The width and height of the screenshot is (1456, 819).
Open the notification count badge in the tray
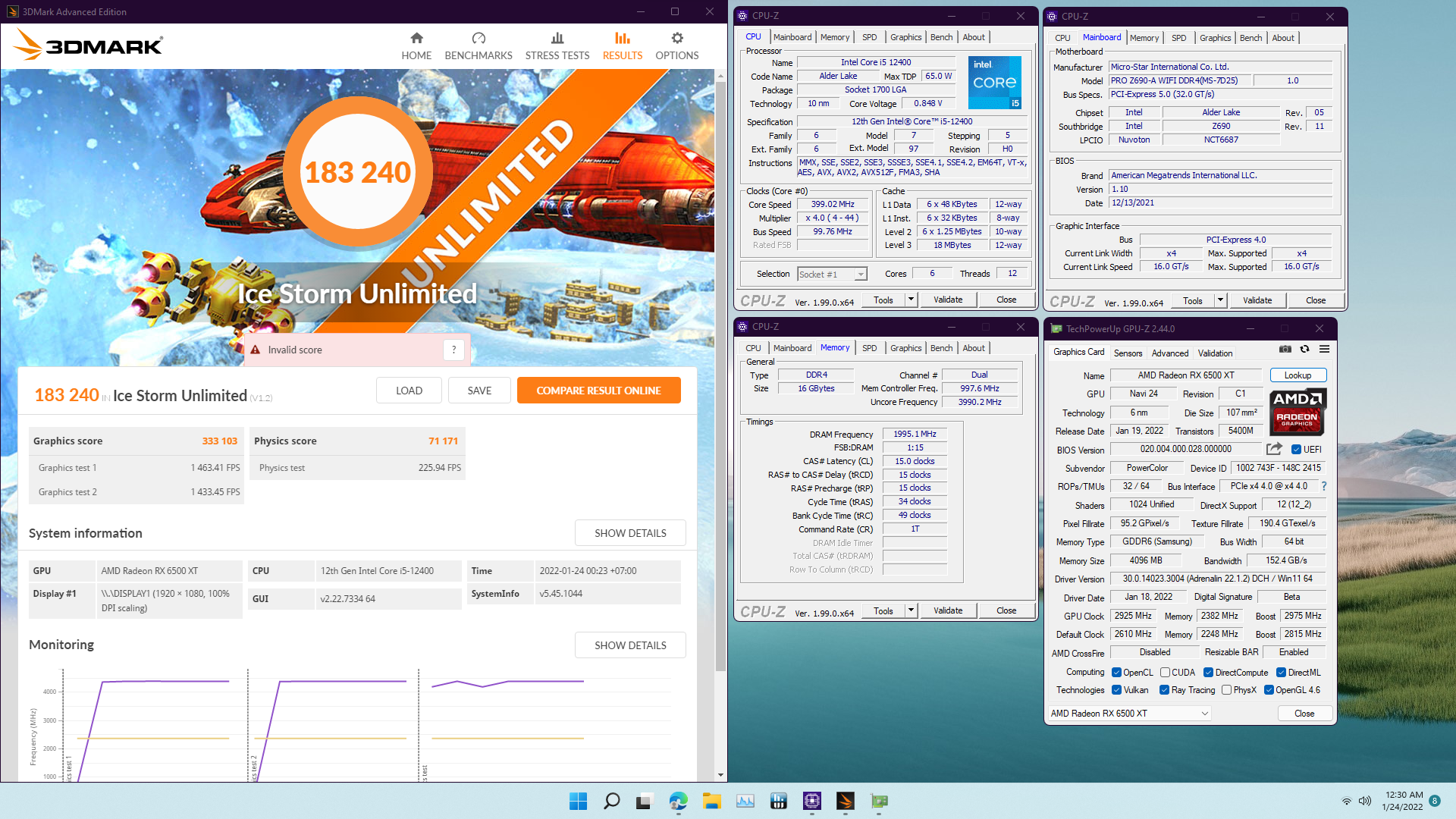[1435, 801]
